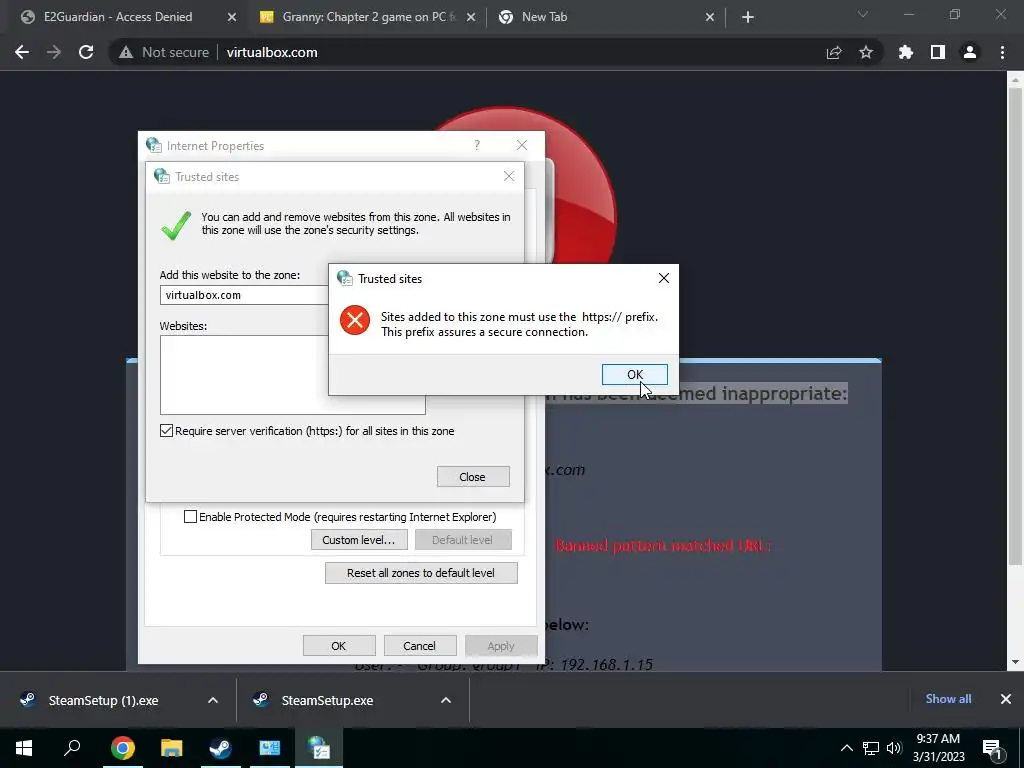Open Chrome from the taskbar

[x=123, y=748]
